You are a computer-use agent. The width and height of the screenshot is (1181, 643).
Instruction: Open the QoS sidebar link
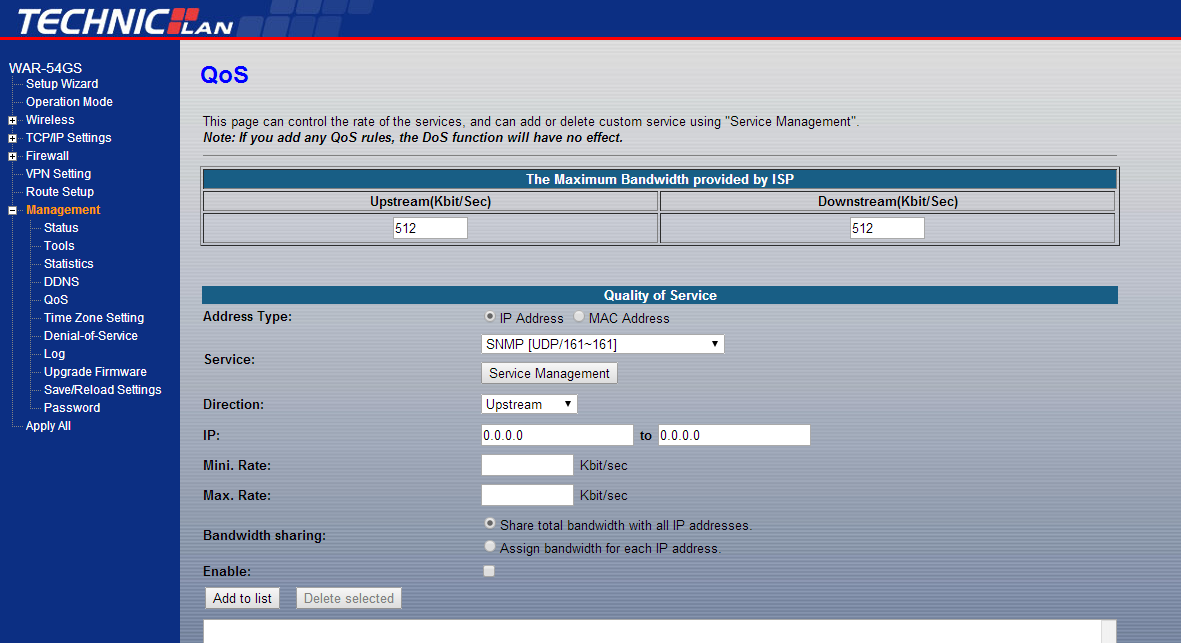(56, 300)
